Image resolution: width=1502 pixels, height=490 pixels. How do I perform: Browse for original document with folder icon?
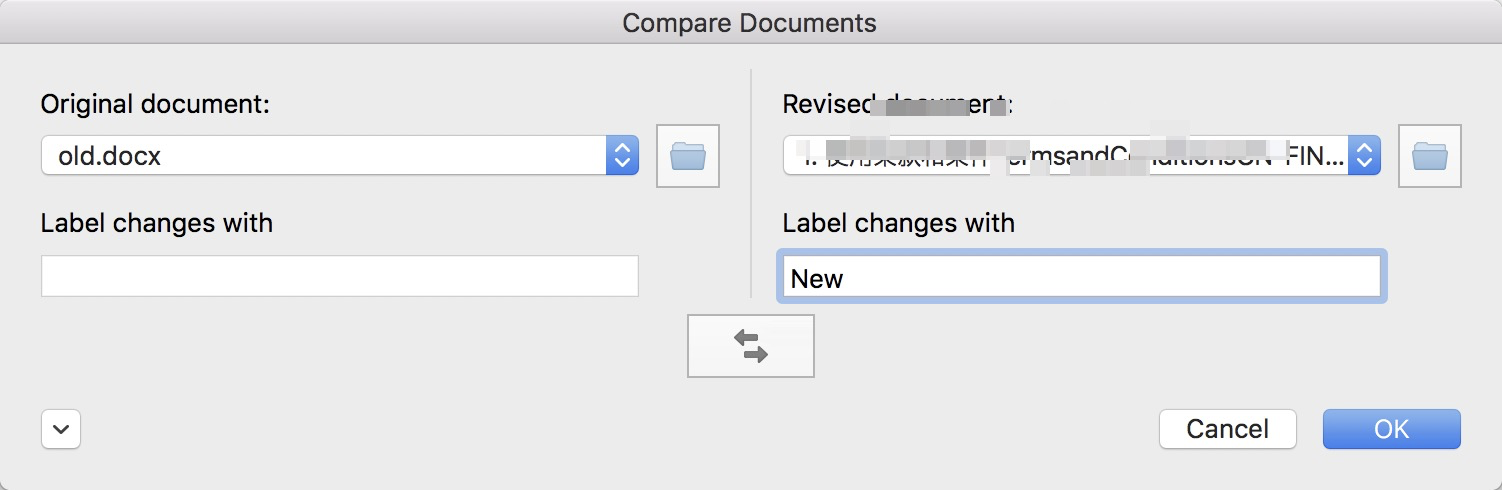coord(688,156)
